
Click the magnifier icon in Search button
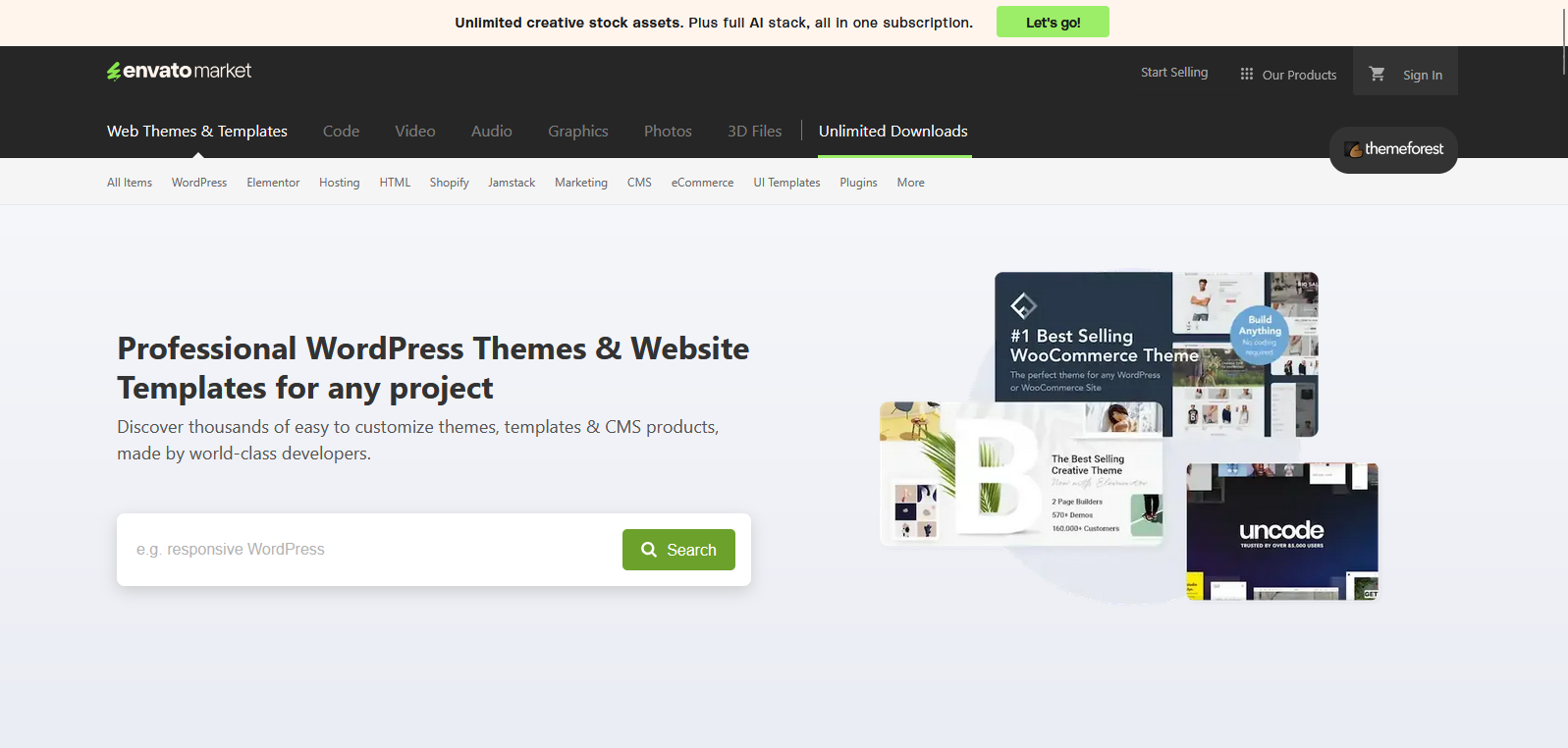point(649,550)
